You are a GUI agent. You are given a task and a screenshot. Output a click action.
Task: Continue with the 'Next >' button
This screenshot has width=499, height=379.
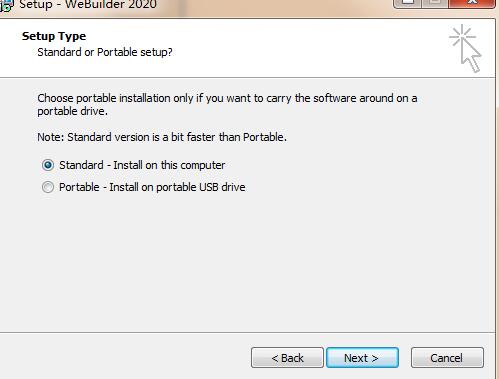tap(362, 358)
